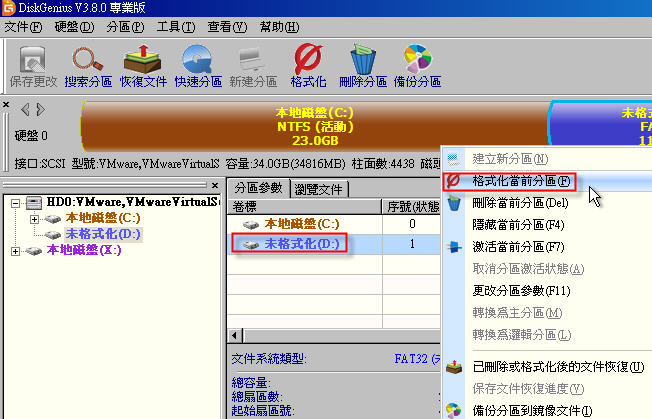The image size is (652, 419).
Task: Launch Recover Files (恢復文件) tool
Action: tap(143, 66)
